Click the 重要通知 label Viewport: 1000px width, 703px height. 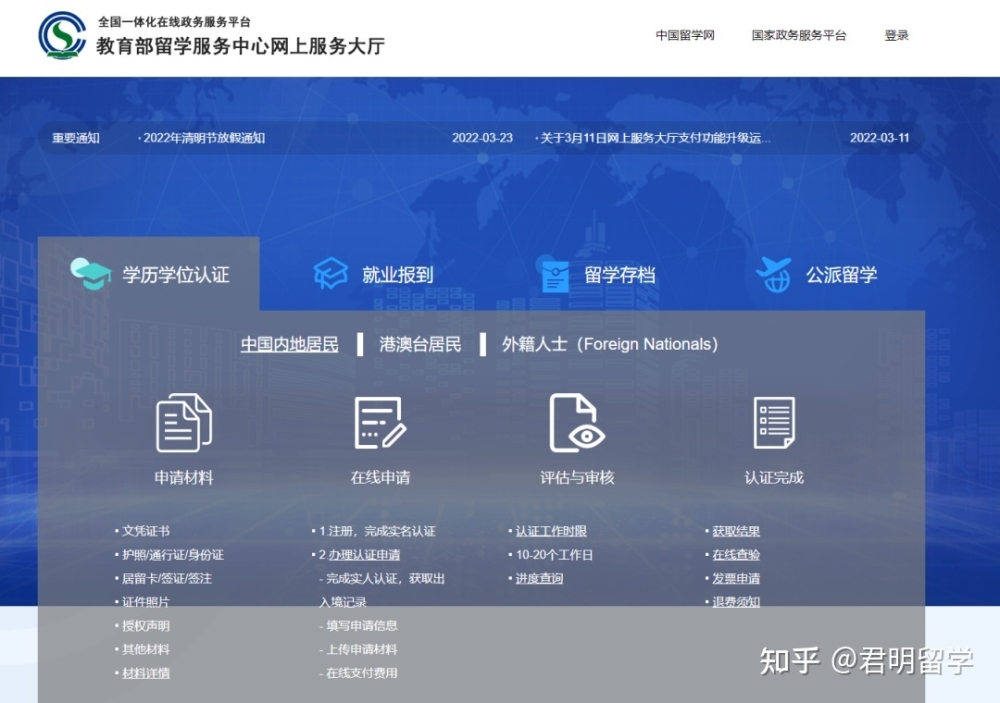click(76, 138)
